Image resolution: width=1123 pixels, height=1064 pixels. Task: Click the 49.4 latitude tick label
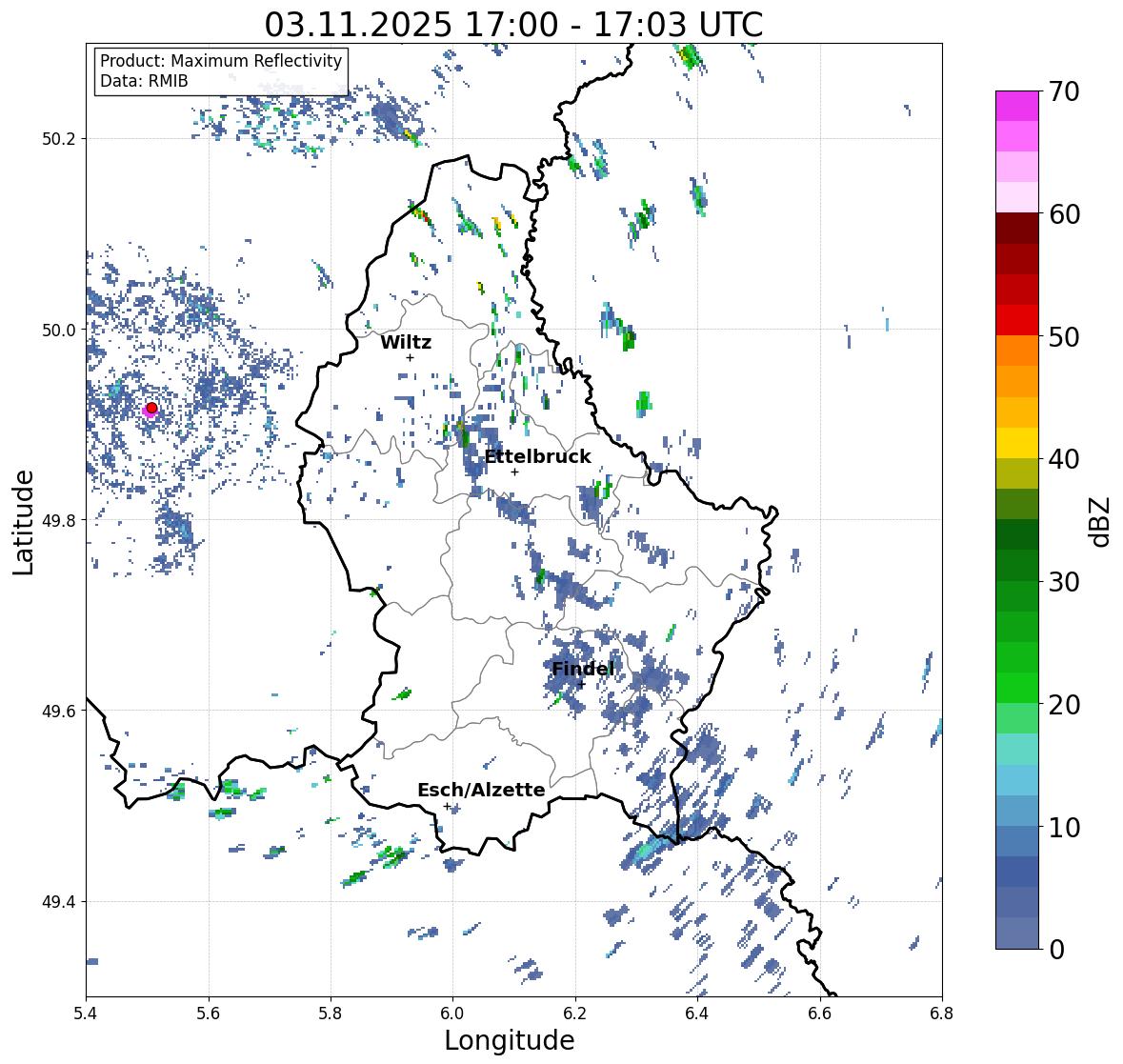point(59,901)
